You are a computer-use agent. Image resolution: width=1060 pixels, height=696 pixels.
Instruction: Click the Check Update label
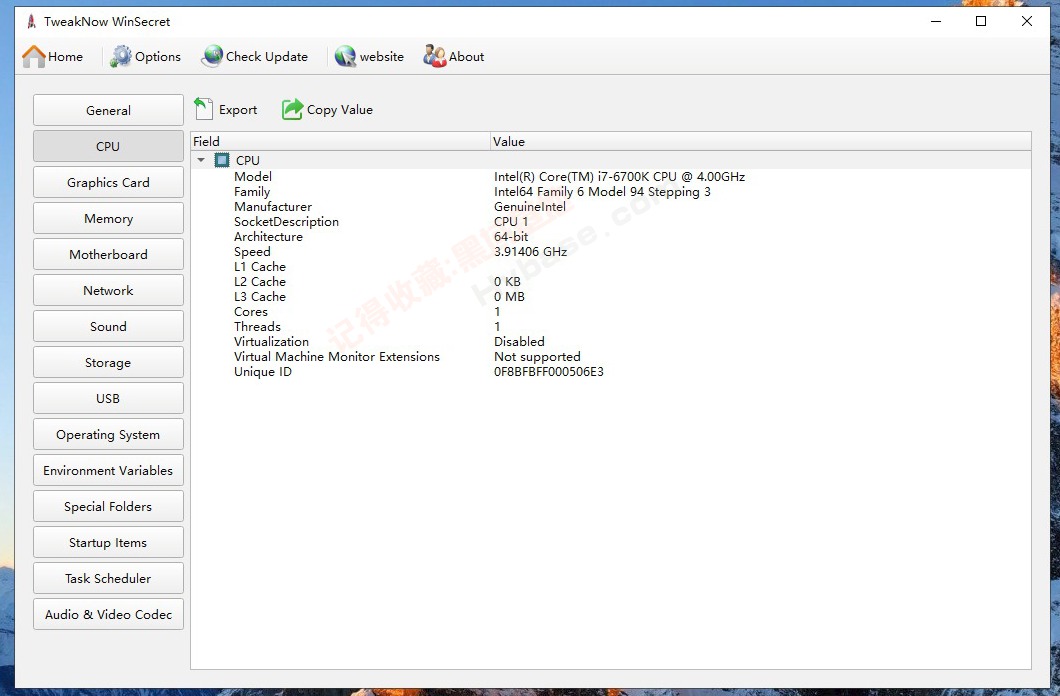click(267, 57)
